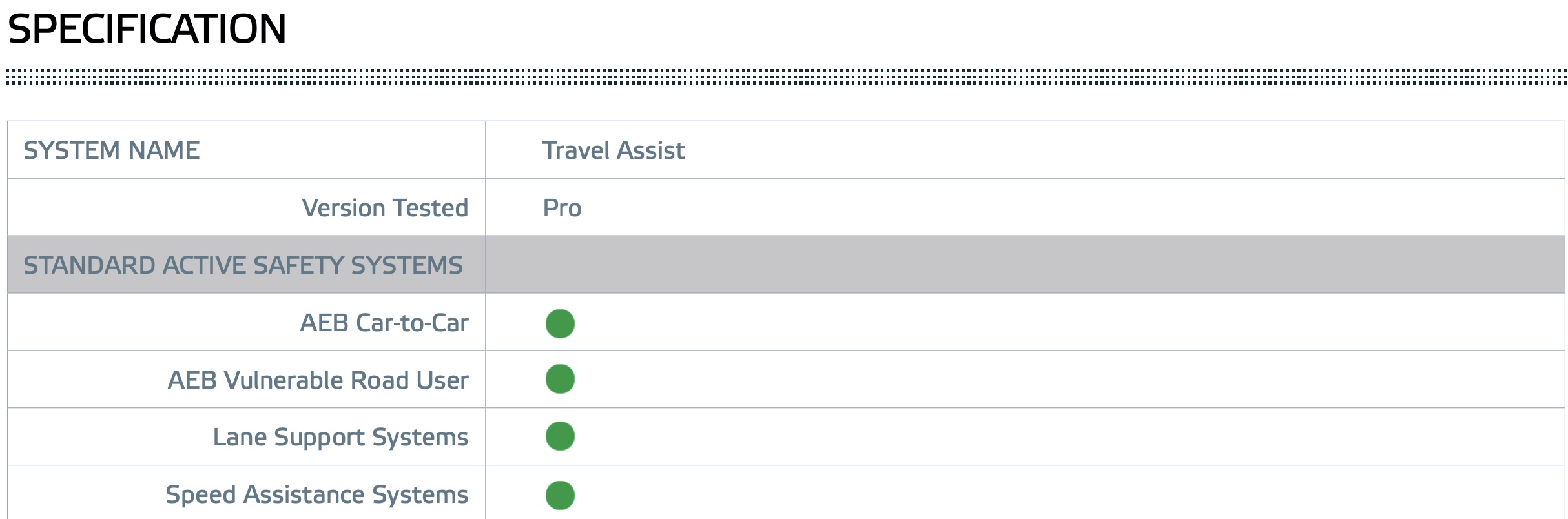This screenshot has height=519, width=1568.
Task: Click the SPECIFICATION heading
Action: point(147,29)
